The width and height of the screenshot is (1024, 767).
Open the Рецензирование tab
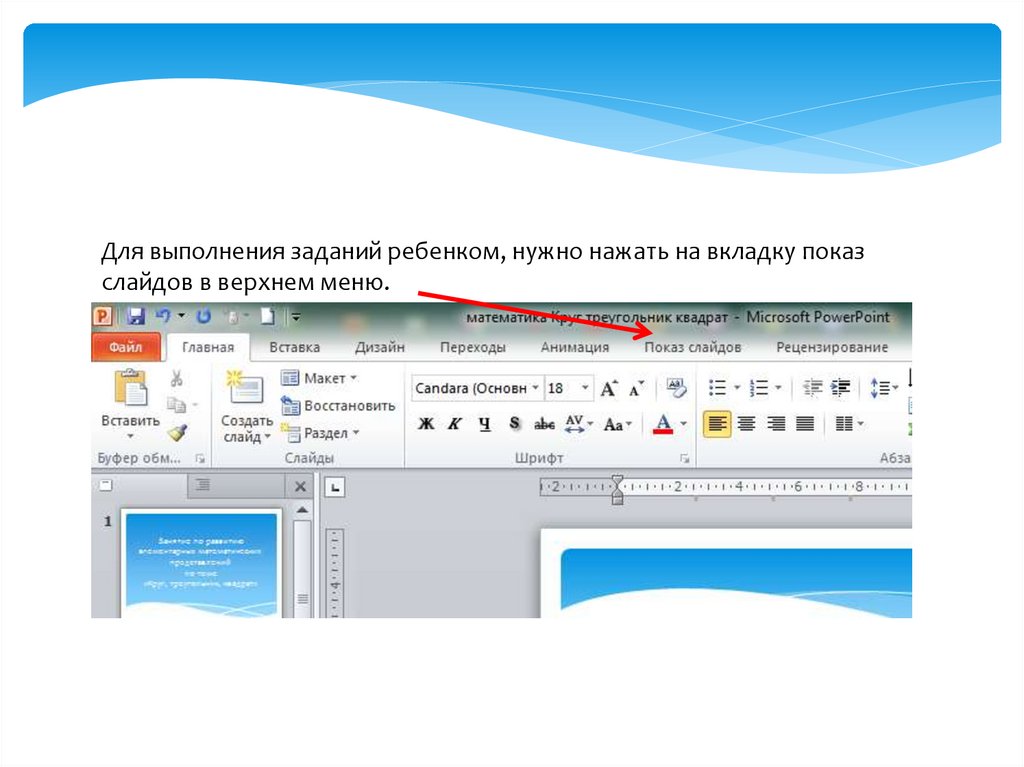point(832,347)
